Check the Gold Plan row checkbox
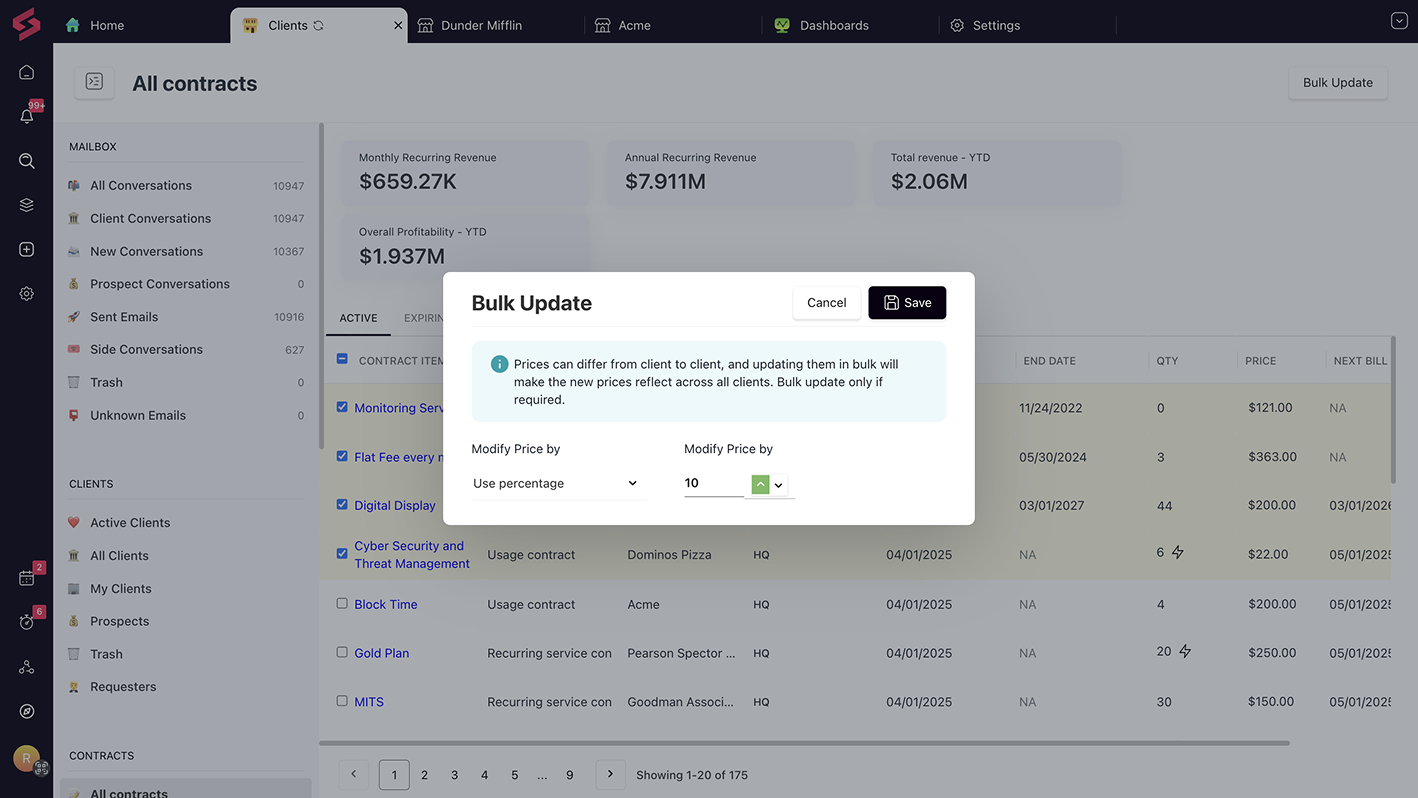This screenshot has width=1418, height=798. 342,652
